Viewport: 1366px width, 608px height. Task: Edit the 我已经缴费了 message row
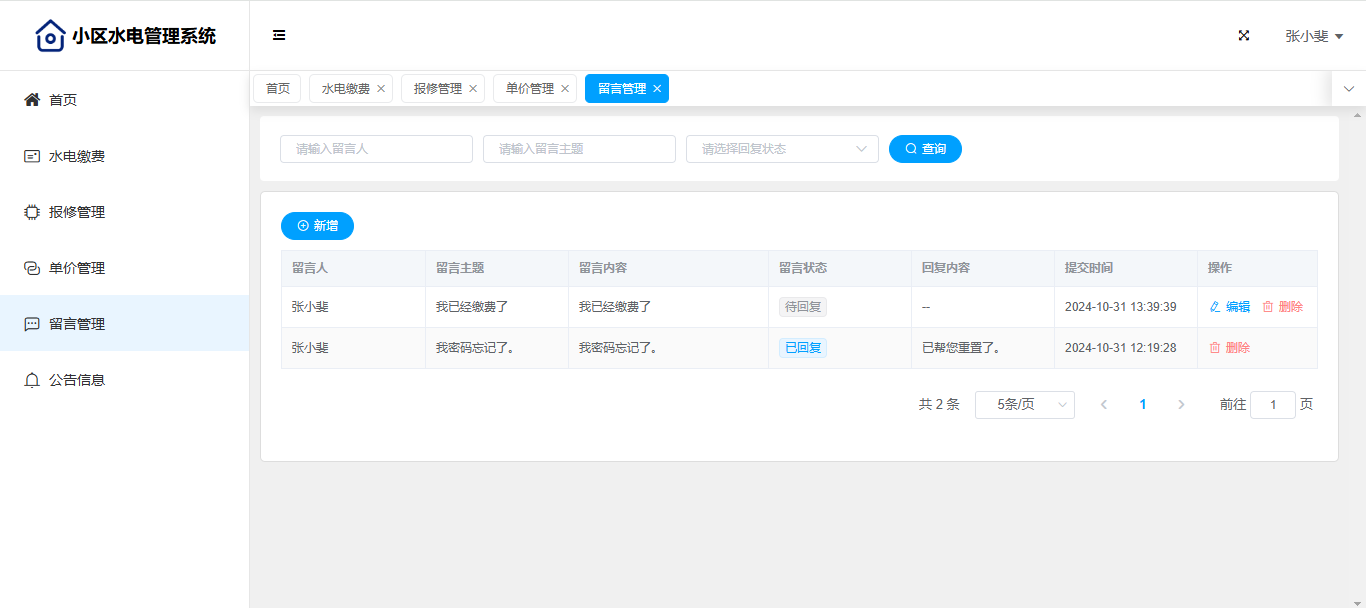[x=1230, y=307]
